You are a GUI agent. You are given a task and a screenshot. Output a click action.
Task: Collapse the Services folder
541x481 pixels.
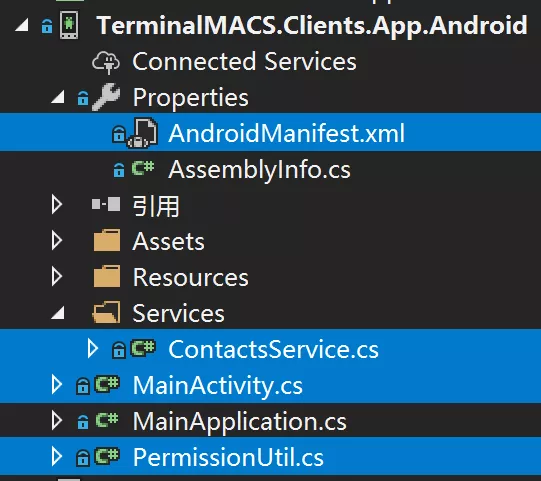[x=58, y=313]
